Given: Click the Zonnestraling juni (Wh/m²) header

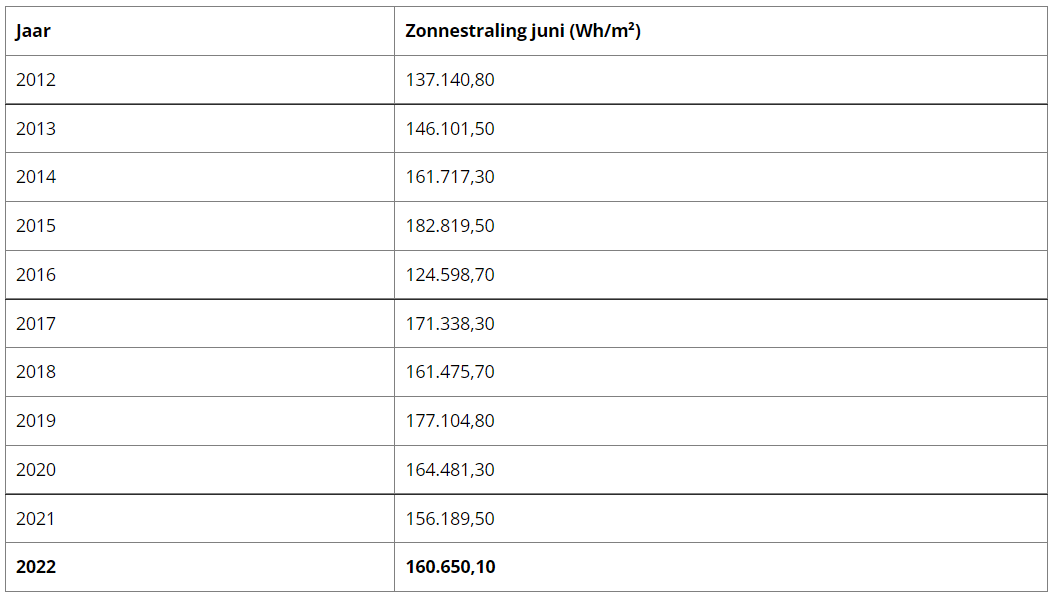Looking at the screenshot, I should 522,31.
